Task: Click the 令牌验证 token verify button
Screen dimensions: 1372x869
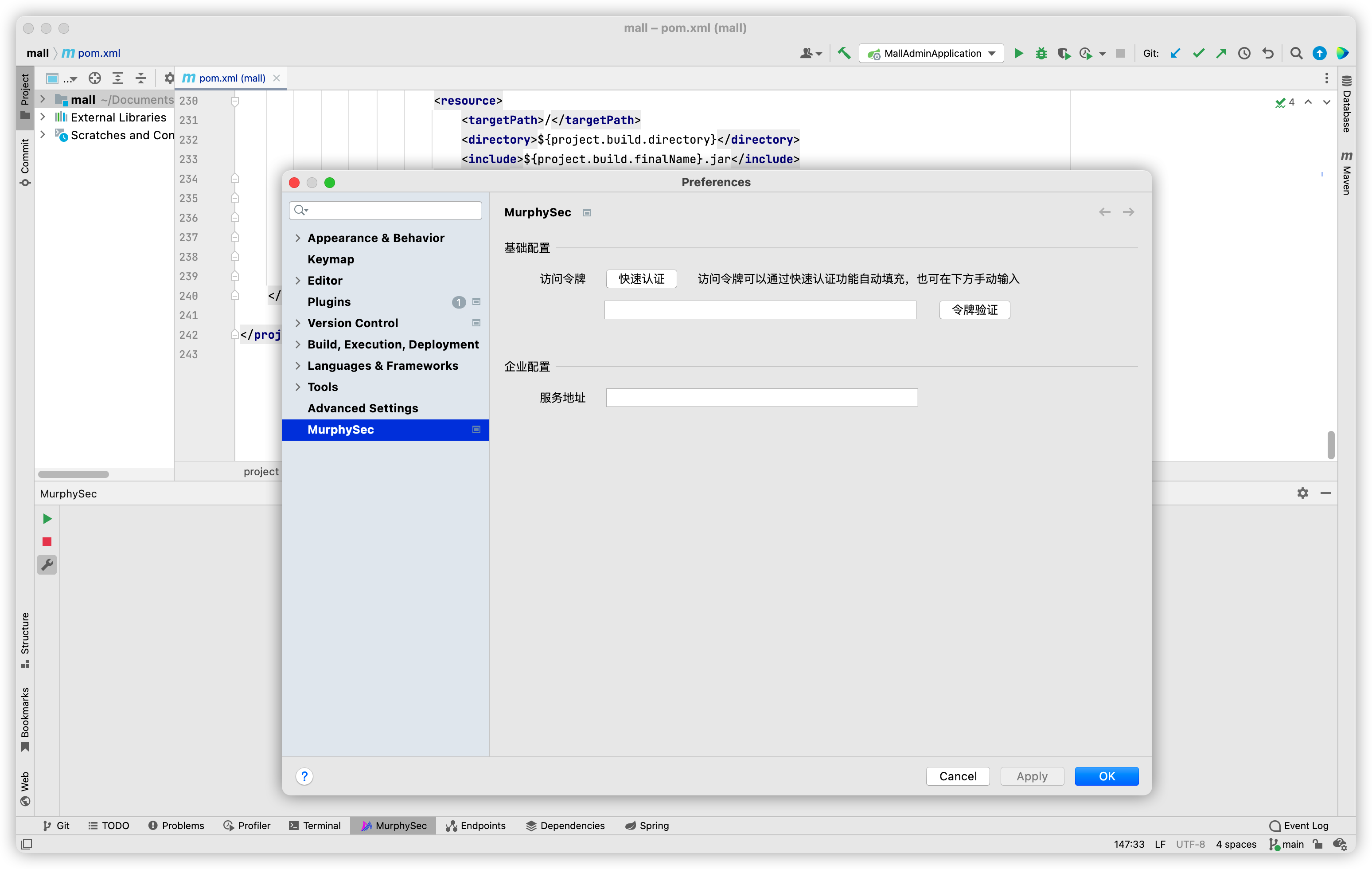Action: pos(974,309)
